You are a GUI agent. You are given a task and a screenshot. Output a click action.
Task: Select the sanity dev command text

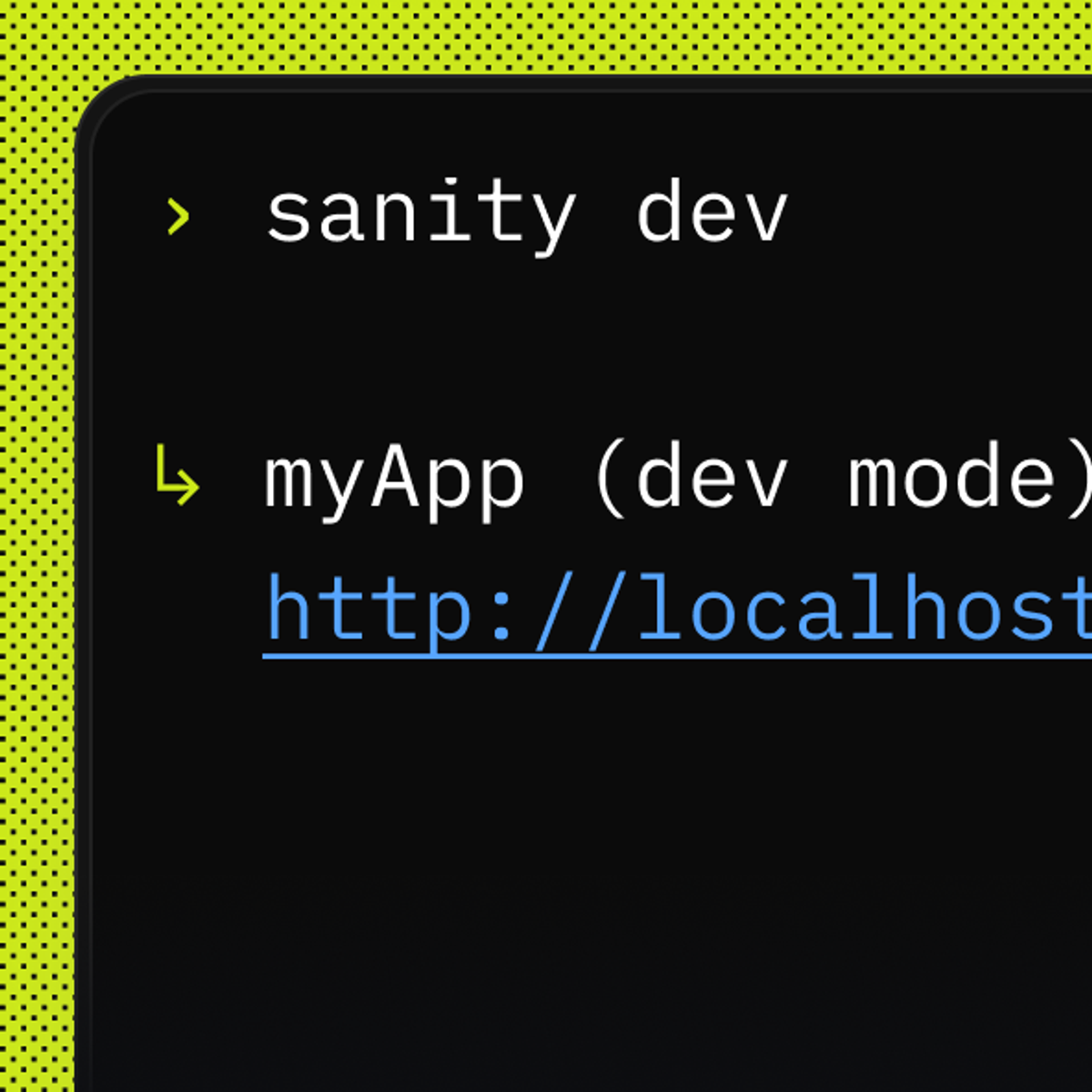click(528, 216)
